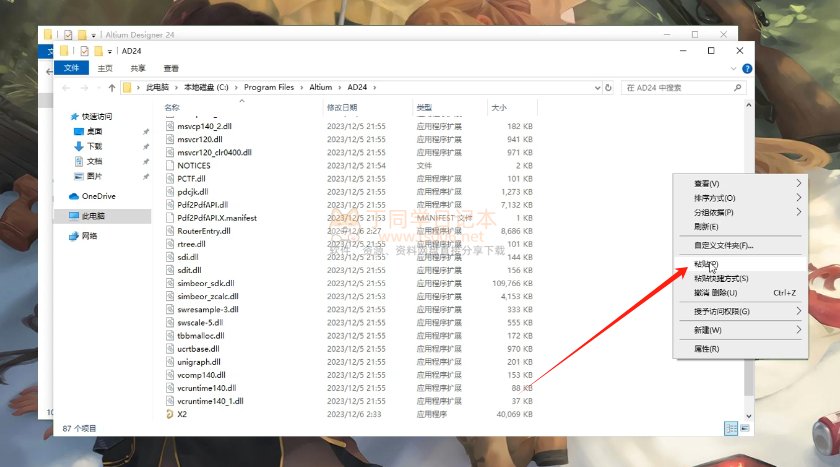
Task: Click the X2 application file icon
Action: point(170,413)
